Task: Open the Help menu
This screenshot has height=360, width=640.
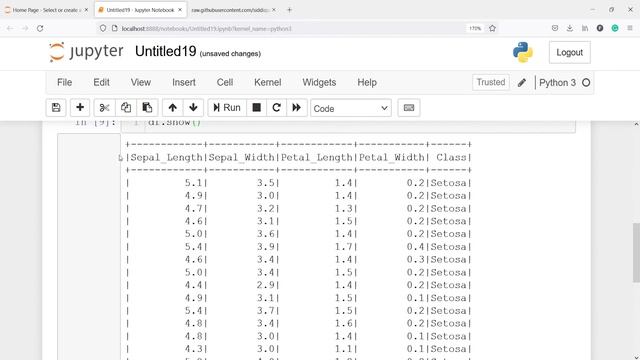Action: pyautogui.click(x=367, y=82)
